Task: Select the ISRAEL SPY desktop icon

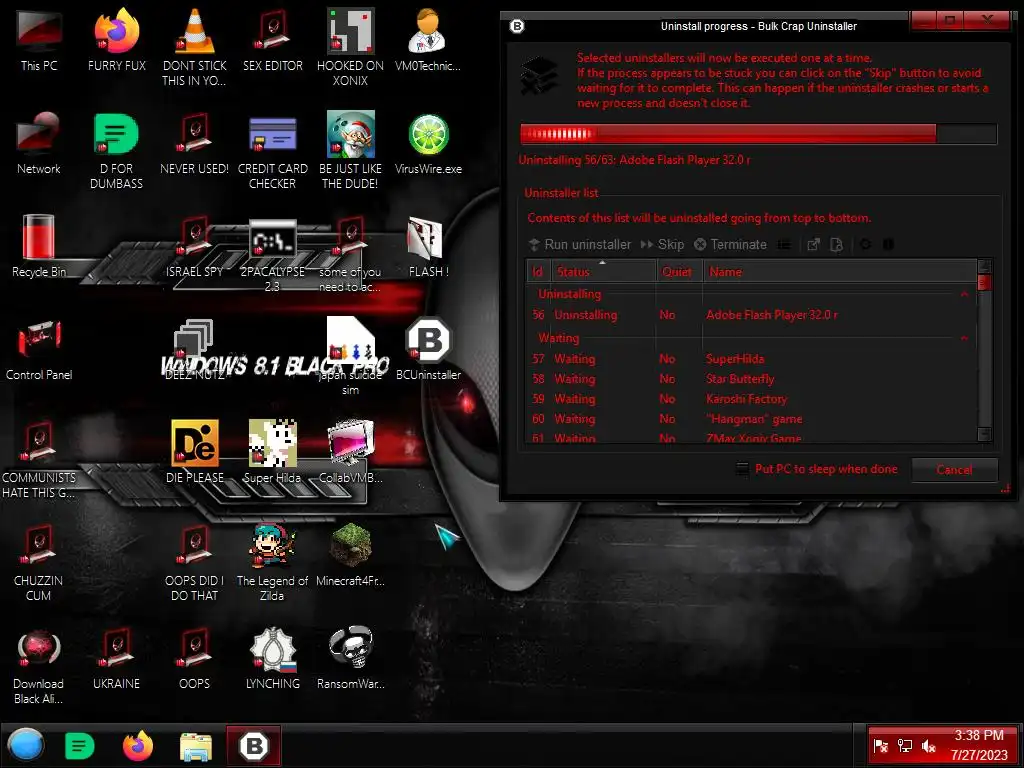Action: click(195, 246)
